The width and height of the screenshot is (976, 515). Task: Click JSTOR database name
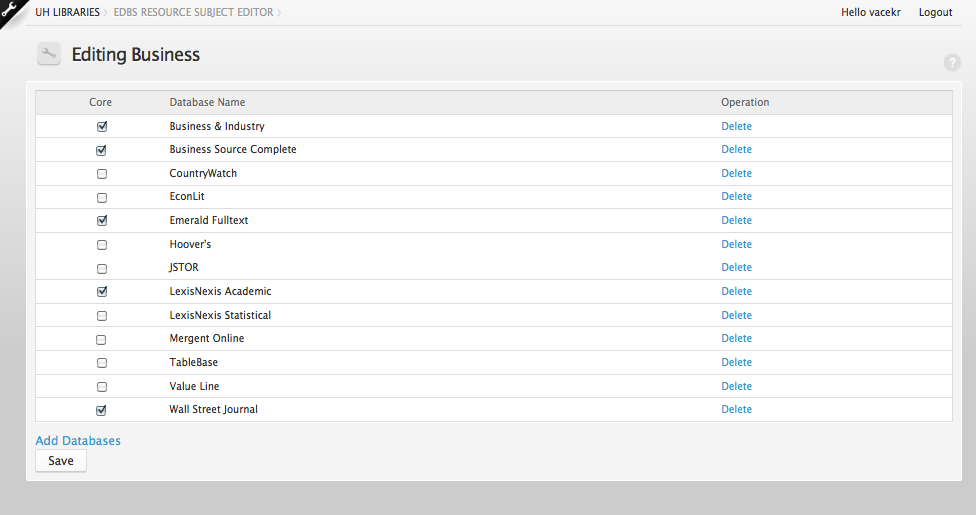pyautogui.click(x=184, y=267)
